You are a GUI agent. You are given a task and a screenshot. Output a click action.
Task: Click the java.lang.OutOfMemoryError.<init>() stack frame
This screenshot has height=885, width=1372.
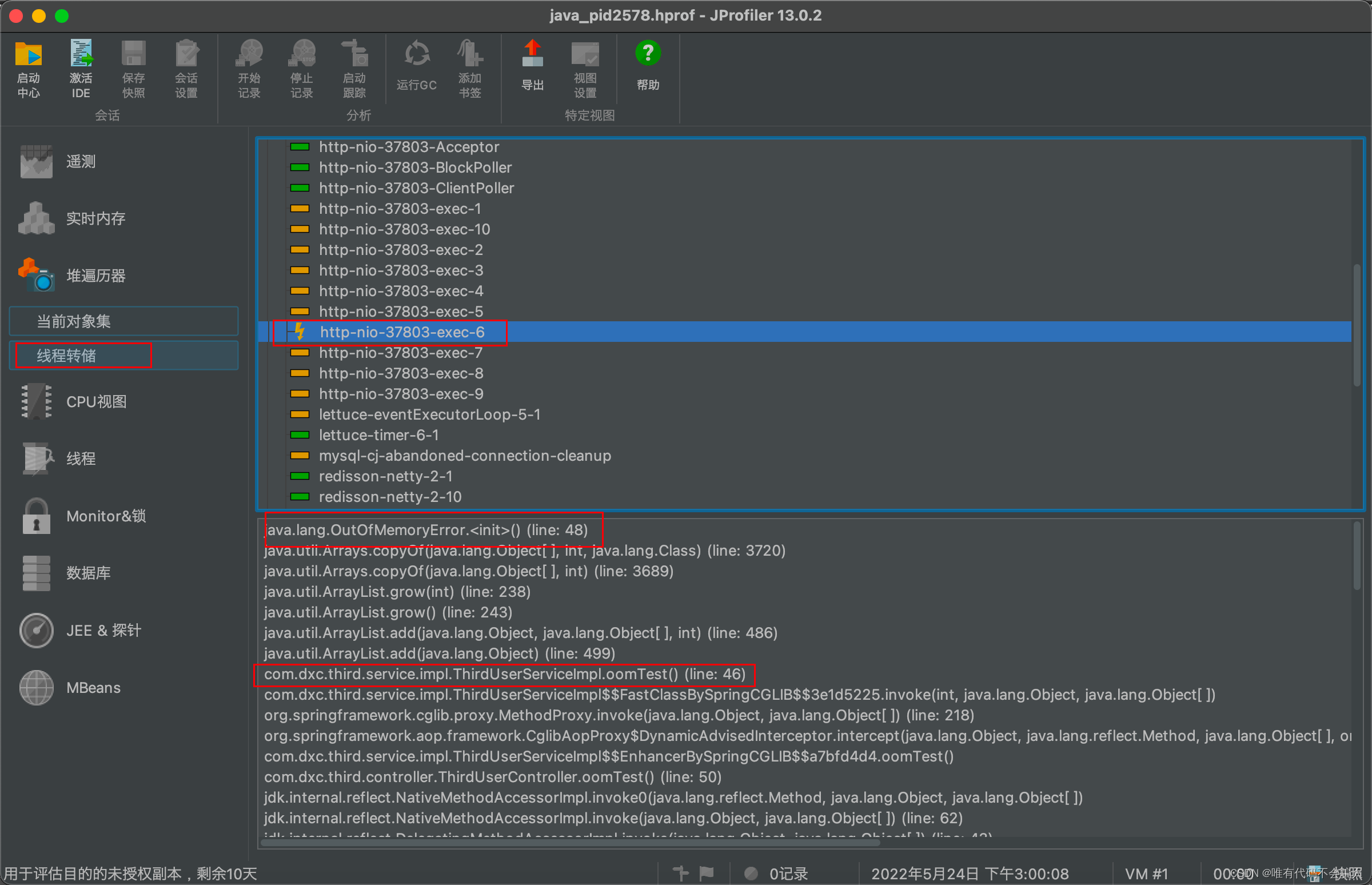point(426,529)
